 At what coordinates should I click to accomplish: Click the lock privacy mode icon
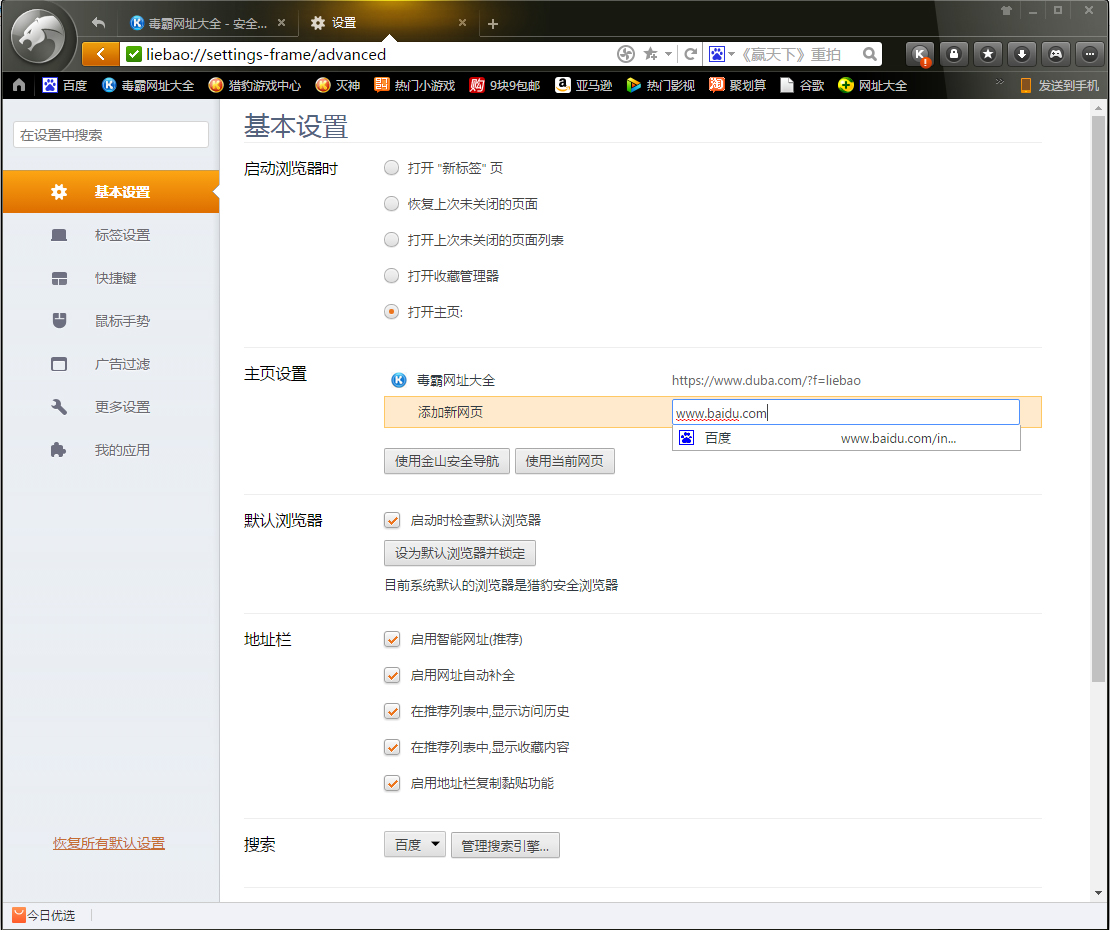953,54
